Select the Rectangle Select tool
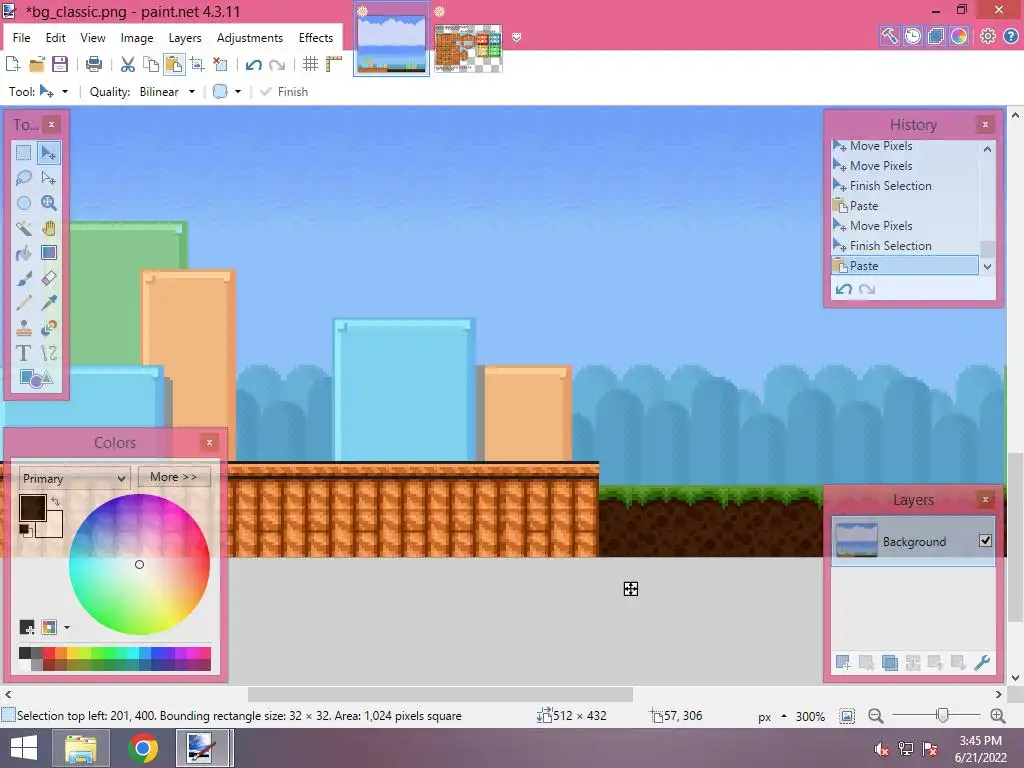This screenshot has width=1024, height=768. click(x=24, y=153)
